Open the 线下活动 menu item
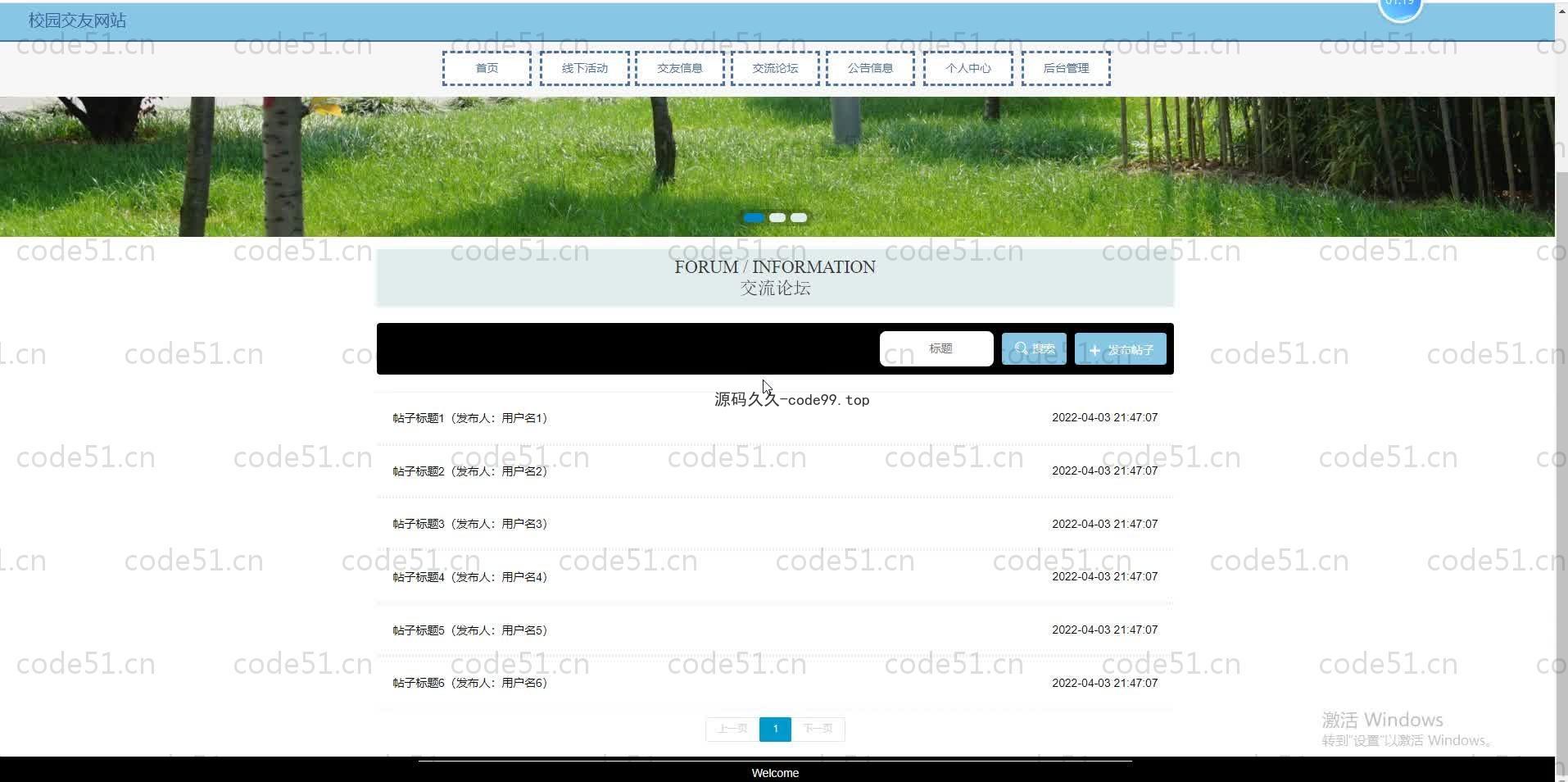The image size is (1568, 782). click(x=585, y=69)
